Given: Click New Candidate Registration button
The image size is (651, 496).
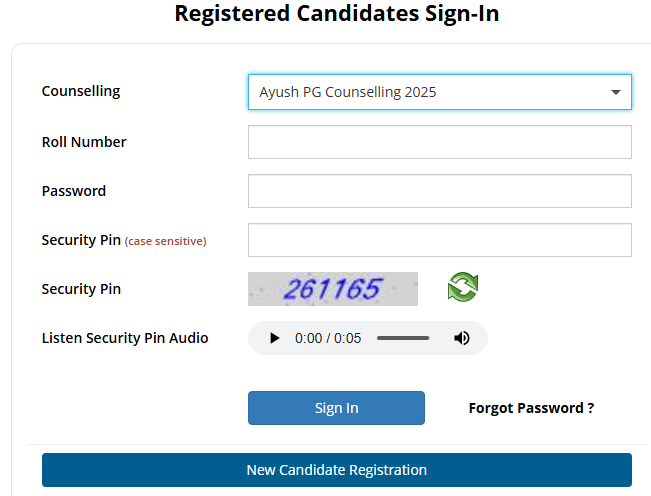Looking at the screenshot, I should [336, 470].
